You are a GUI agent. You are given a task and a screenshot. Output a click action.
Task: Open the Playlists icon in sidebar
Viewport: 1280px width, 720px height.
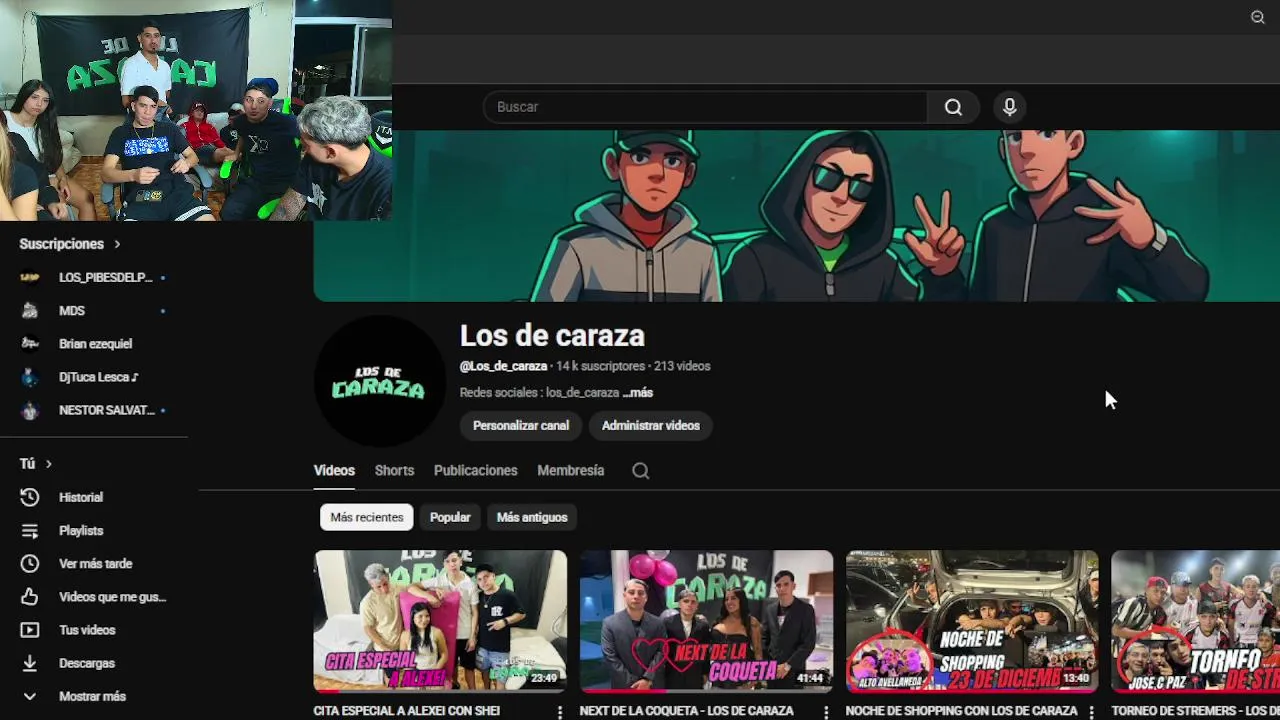(30, 530)
